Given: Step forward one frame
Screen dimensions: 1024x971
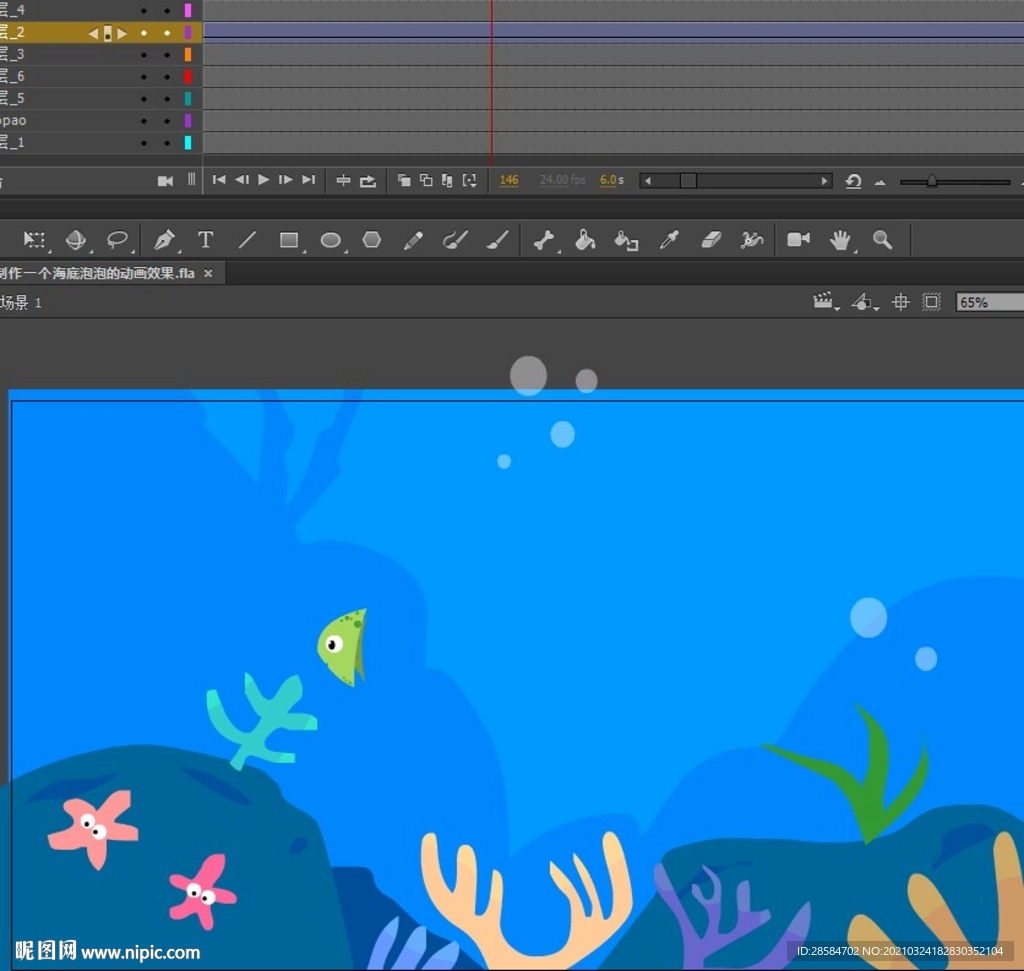Looking at the screenshot, I should pos(285,180).
